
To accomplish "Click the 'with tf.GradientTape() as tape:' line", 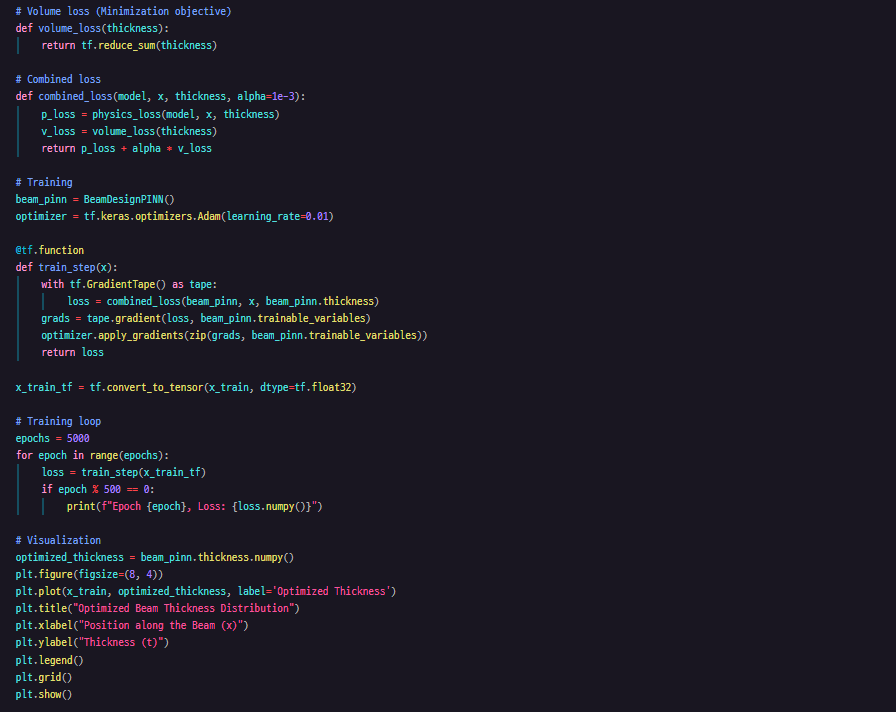I will coord(129,285).
